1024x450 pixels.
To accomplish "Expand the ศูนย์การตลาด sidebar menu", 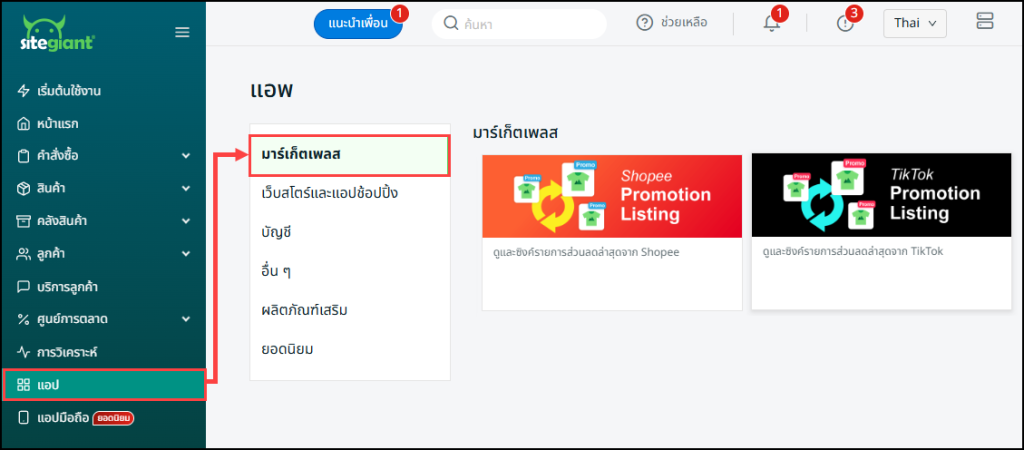I will (185, 320).
